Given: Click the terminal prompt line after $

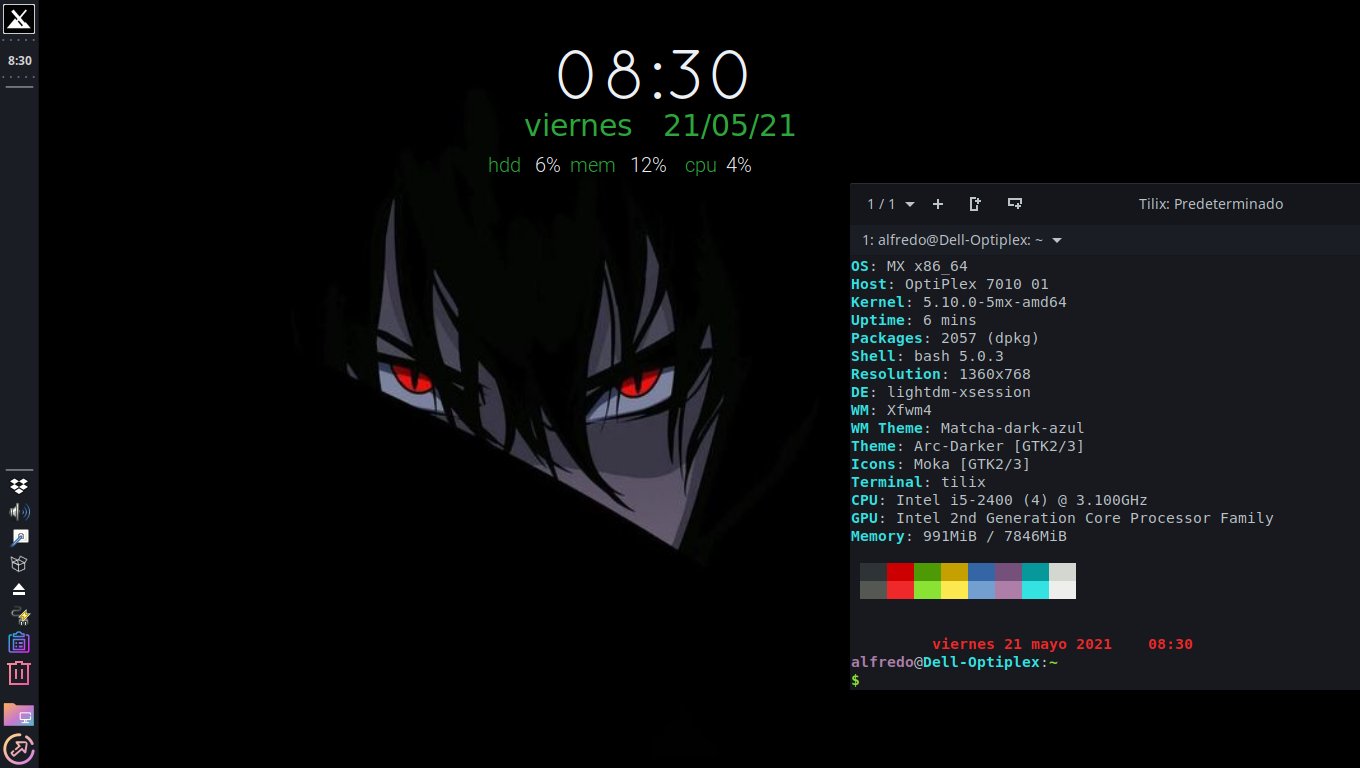Looking at the screenshot, I should pyautogui.click(x=1000, y=680).
